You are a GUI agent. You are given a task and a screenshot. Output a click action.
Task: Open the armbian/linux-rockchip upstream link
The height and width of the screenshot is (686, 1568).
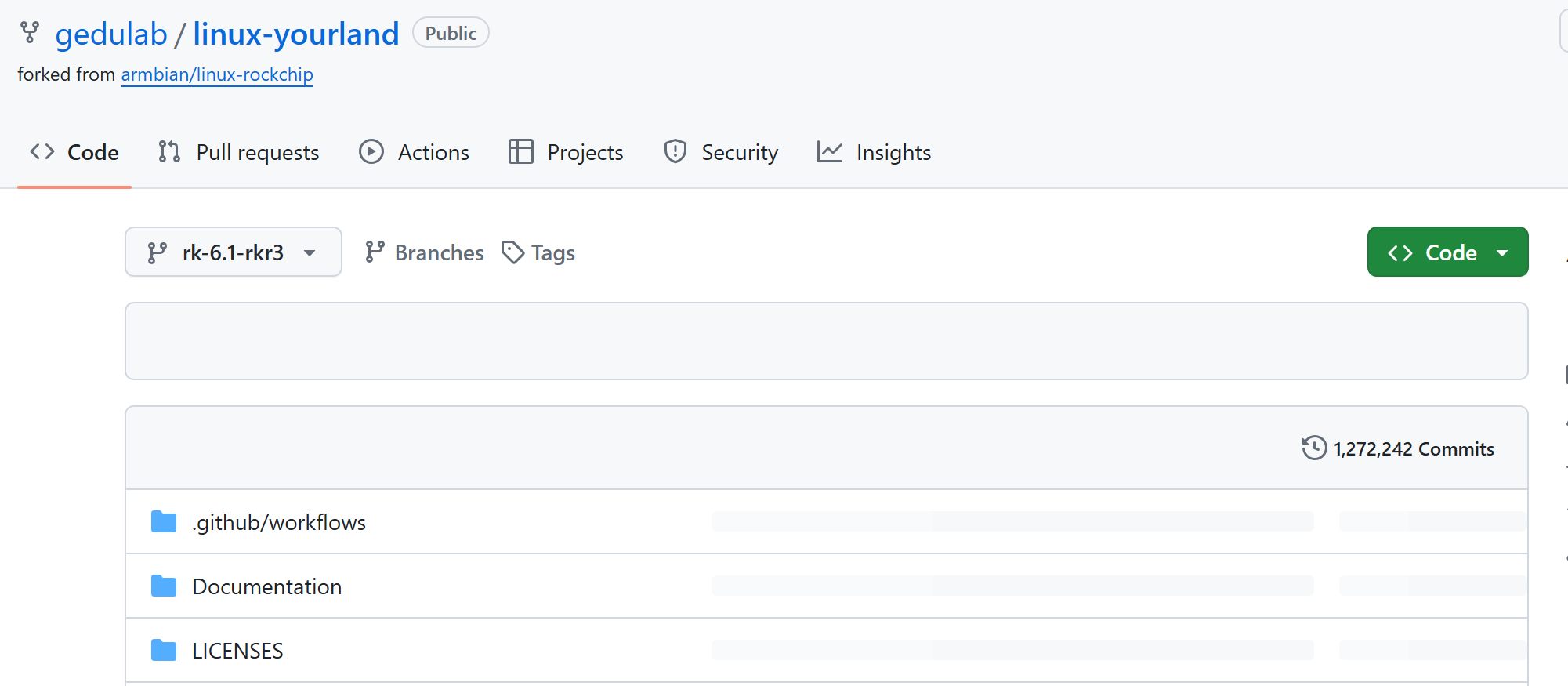(217, 74)
